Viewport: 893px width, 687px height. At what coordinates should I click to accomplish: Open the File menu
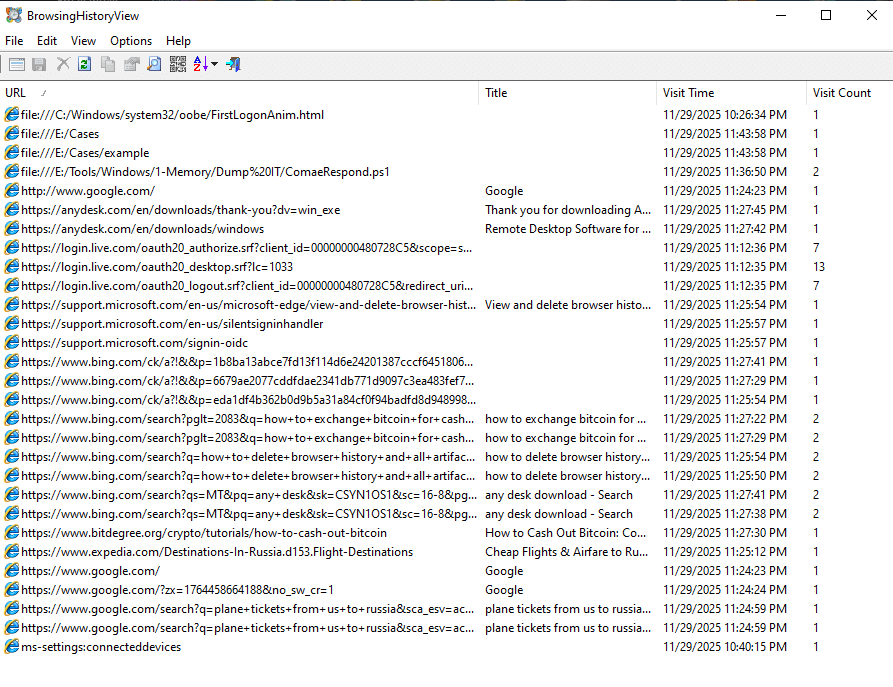click(13, 41)
